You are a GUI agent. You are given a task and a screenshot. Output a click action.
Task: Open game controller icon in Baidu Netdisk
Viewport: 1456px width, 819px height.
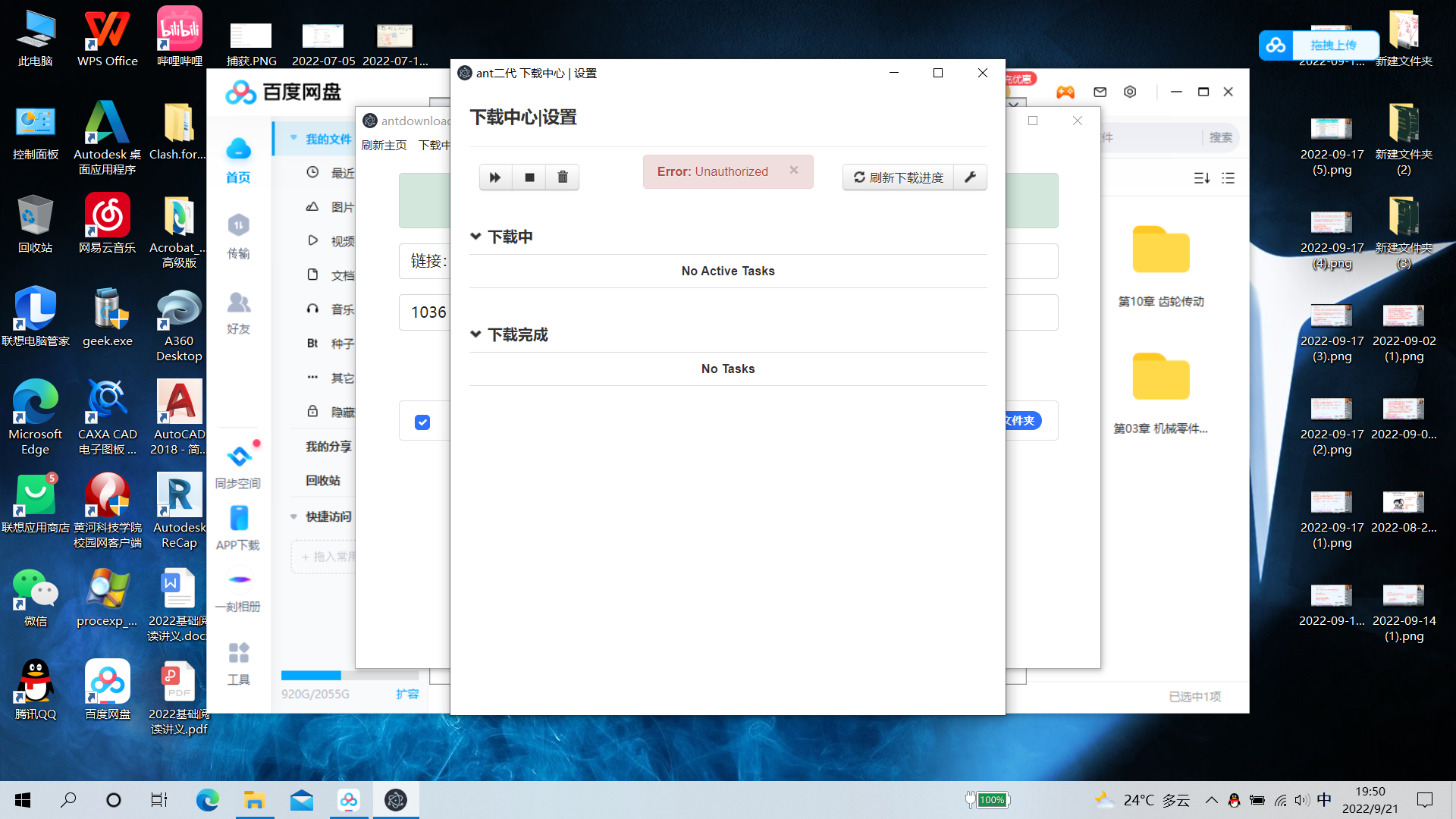[1065, 92]
